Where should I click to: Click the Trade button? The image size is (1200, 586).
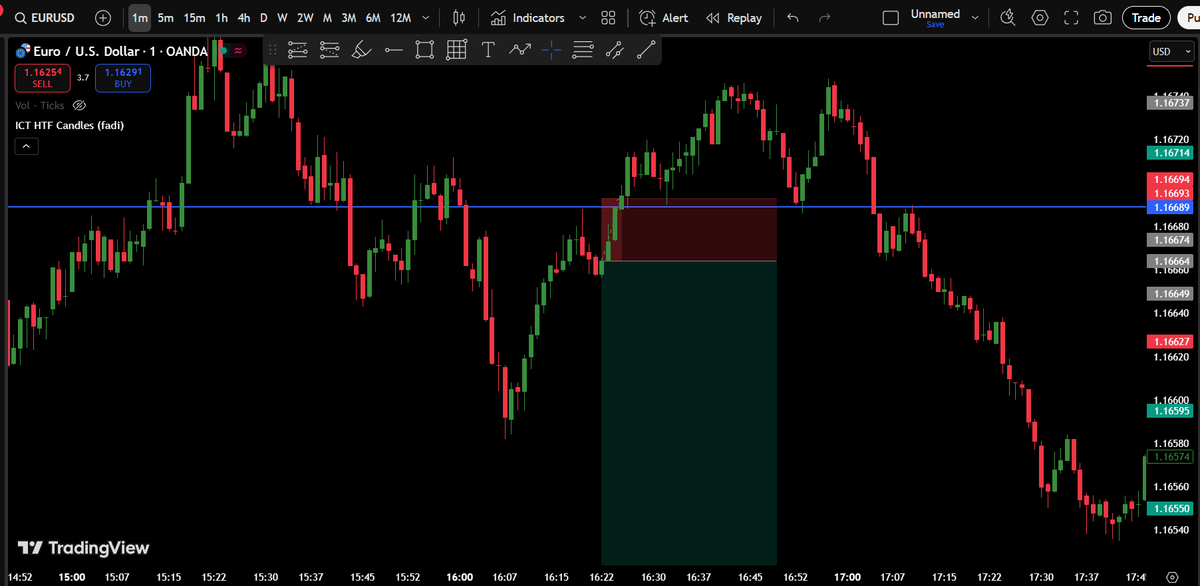click(x=1146, y=17)
